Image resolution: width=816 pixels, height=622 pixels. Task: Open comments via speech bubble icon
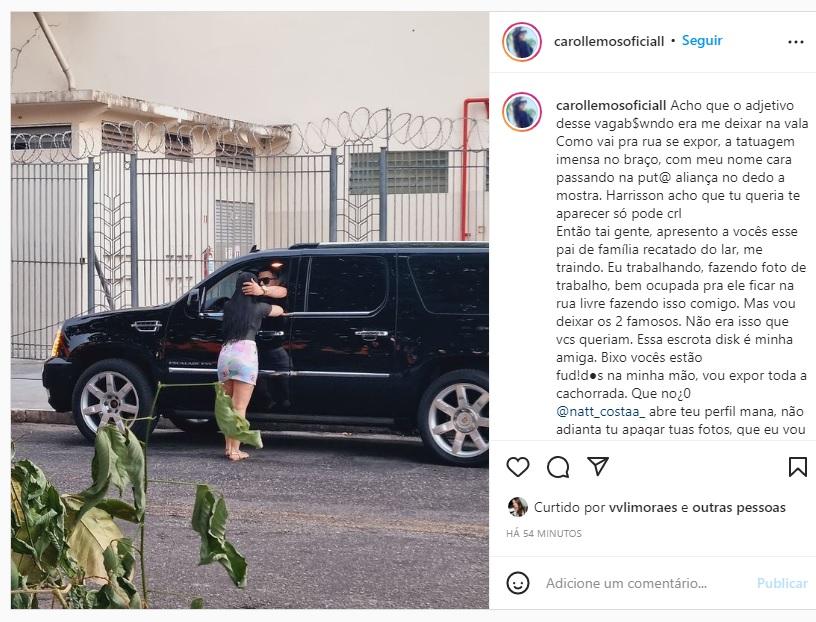pos(558,467)
